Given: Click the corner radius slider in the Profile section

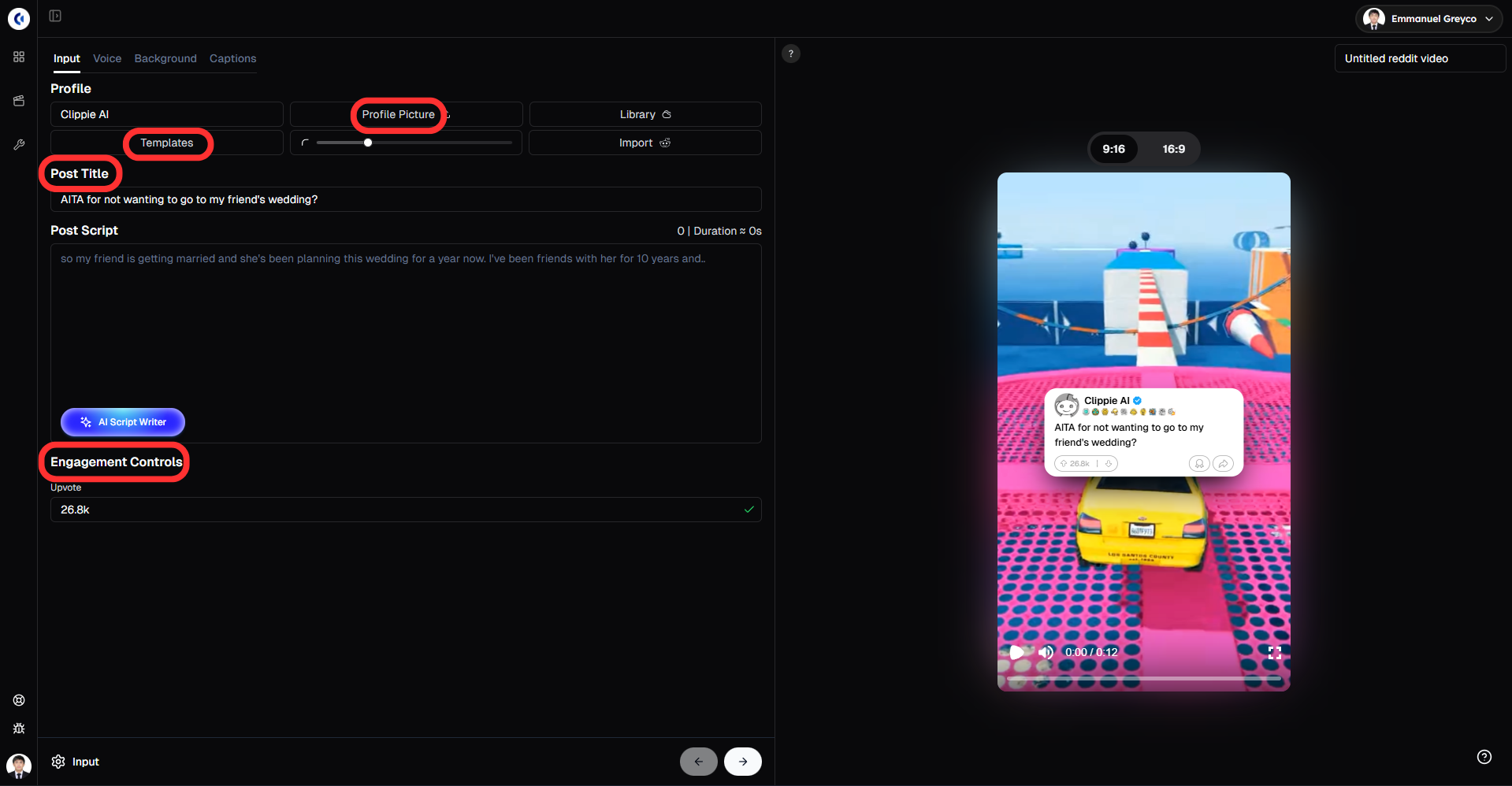Looking at the screenshot, I should [x=414, y=143].
